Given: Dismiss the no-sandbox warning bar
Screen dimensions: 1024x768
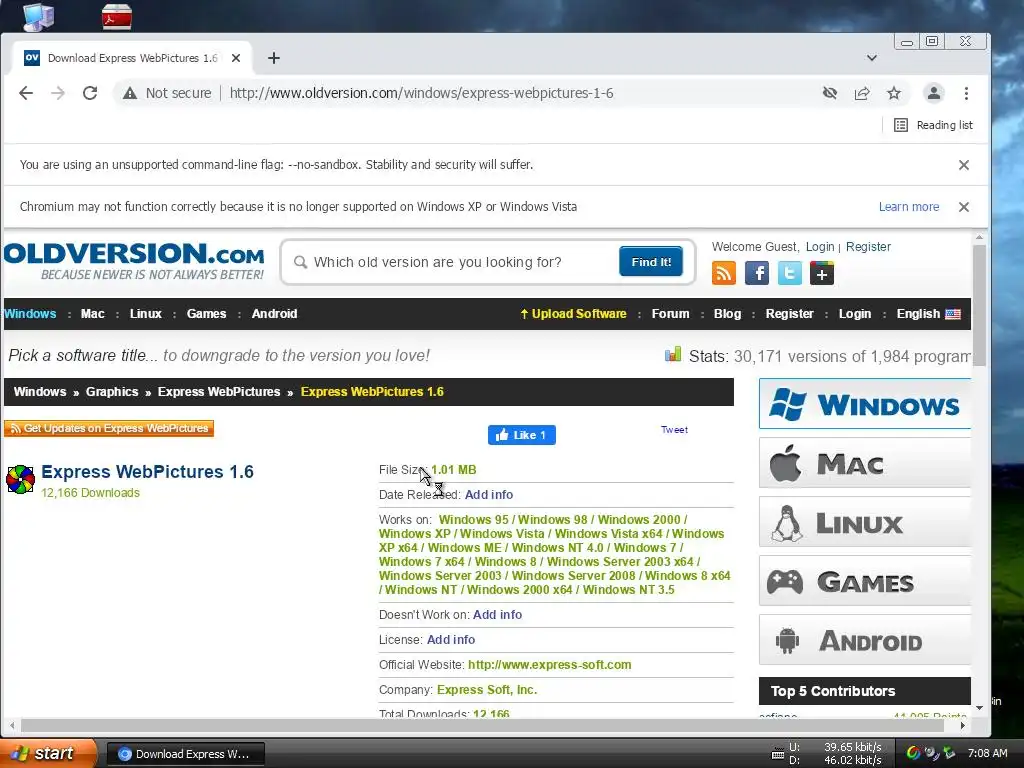Looking at the screenshot, I should coord(963,165).
